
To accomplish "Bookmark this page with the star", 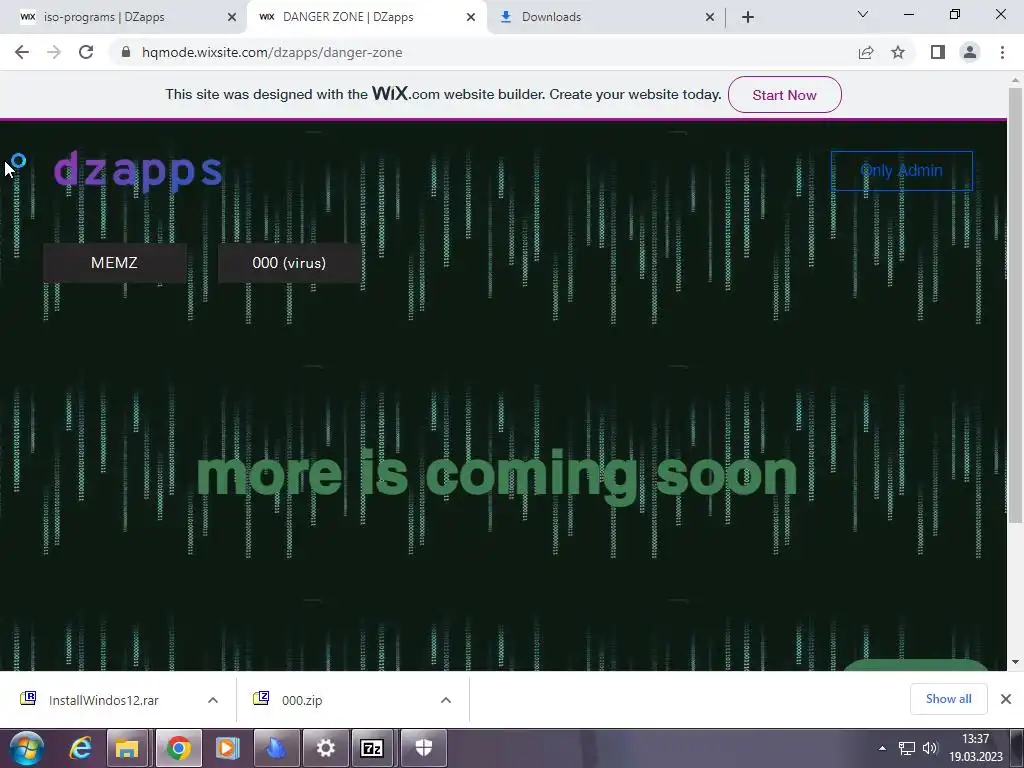I will click(898, 52).
